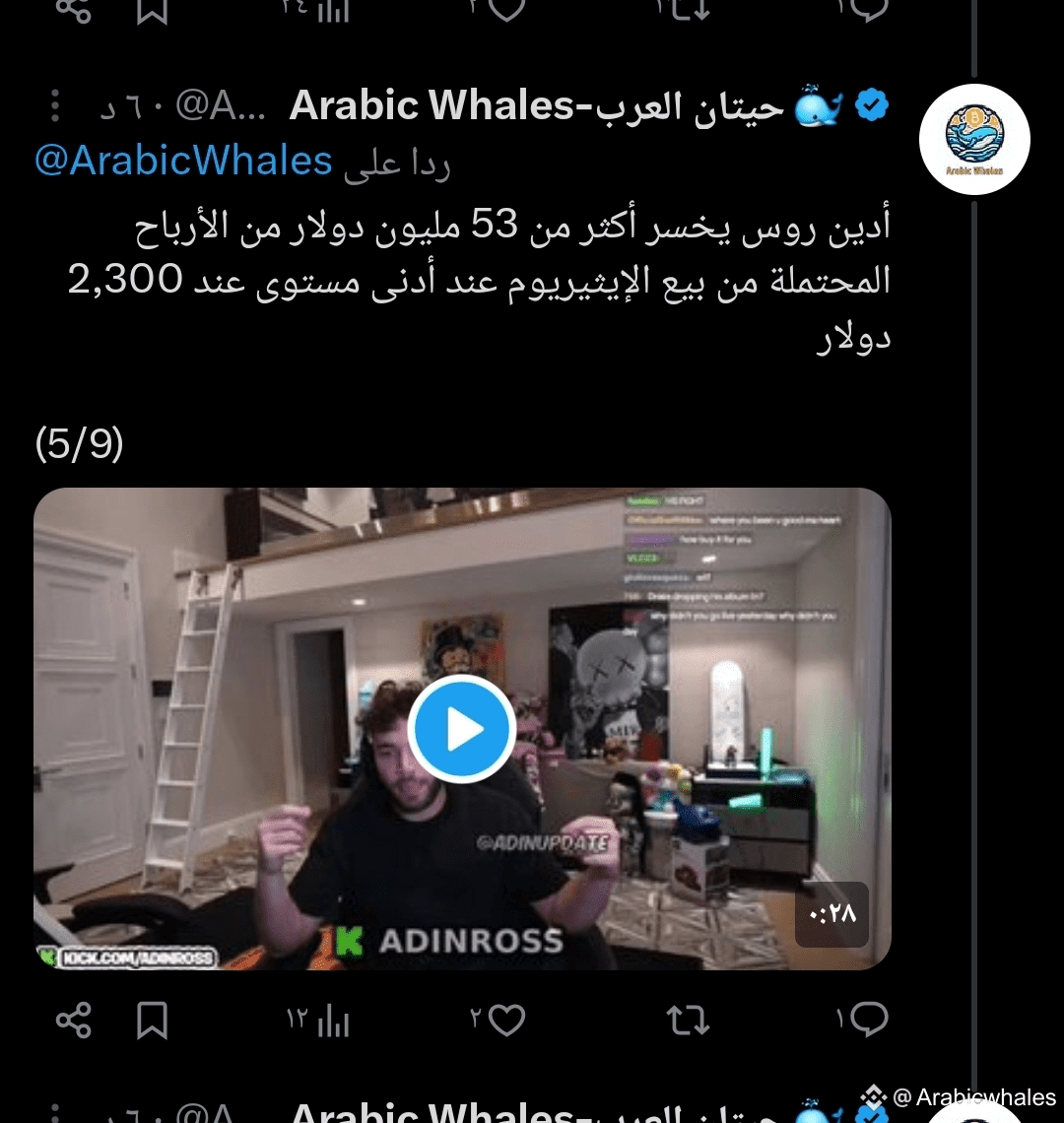Retweet the previous tweet at top
Viewport: 1064px width, 1123px height.
(x=688, y=9)
